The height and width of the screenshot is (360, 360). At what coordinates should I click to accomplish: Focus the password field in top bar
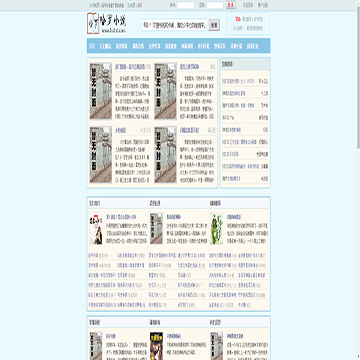click(x=215, y=5)
